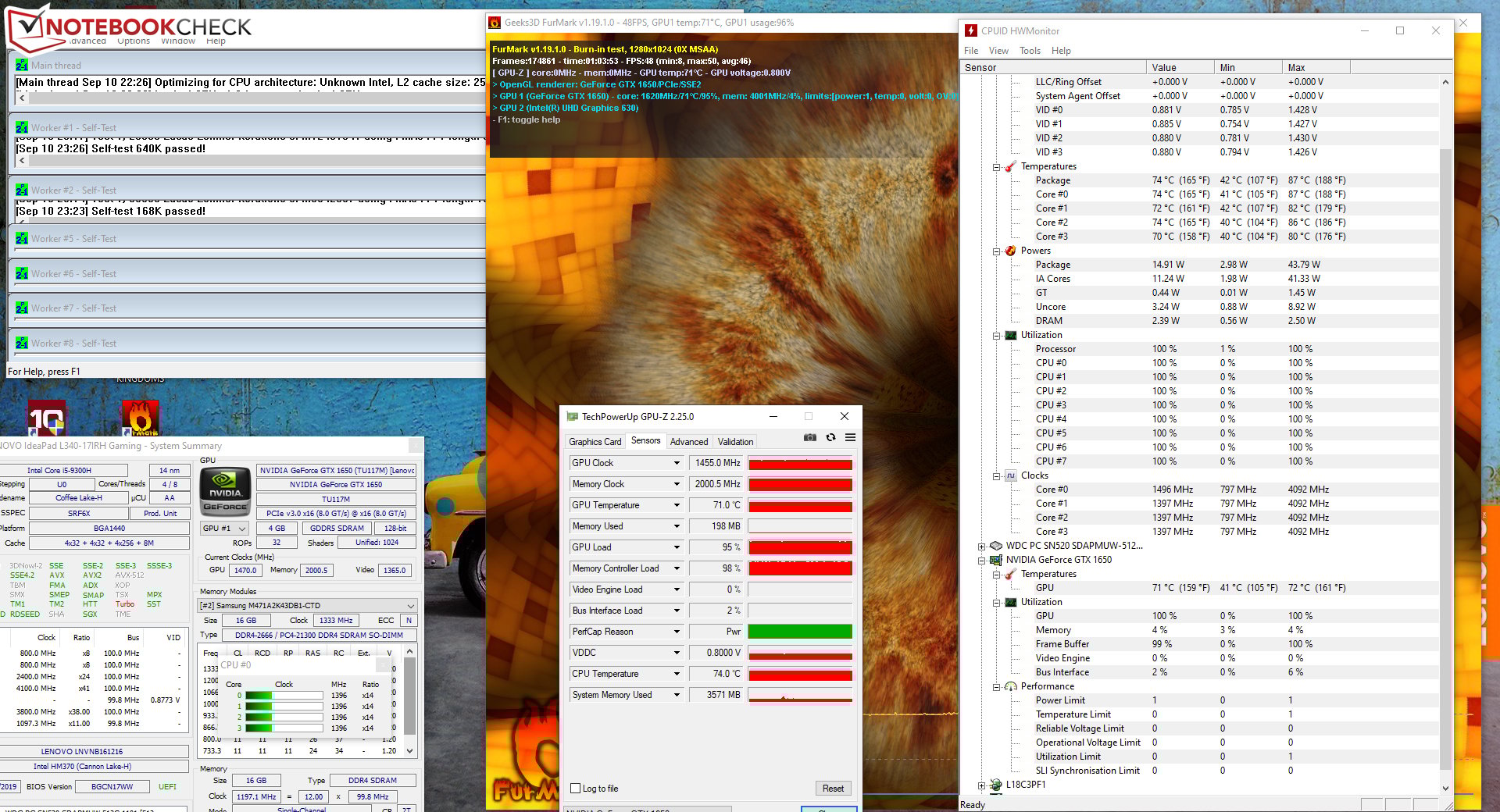
Task: Switch to the Validation tab in GPU-Z
Action: click(736, 442)
